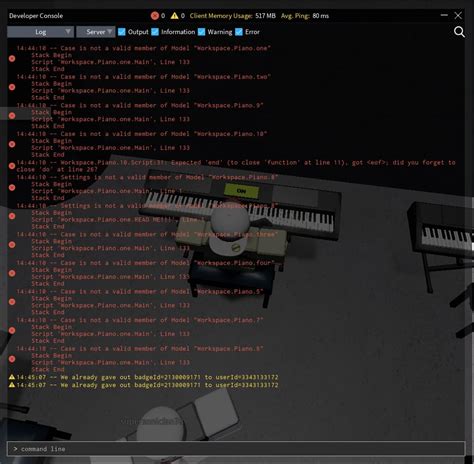Image resolution: width=474 pixels, height=464 pixels.
Task: Select the Case error line for Workspace.Piano.7
Action: (140, 320)
